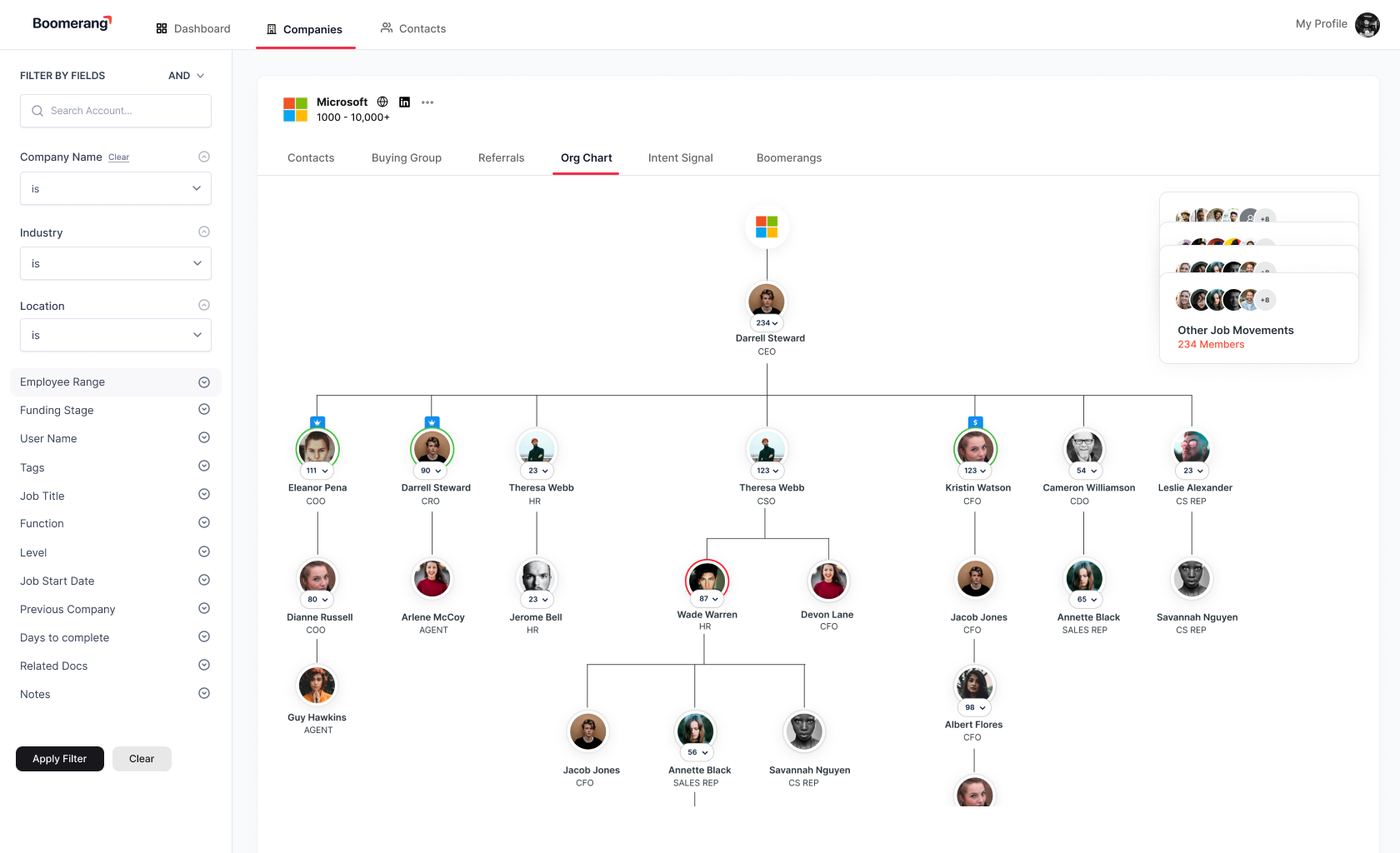The image size is (1400, 853).
Task: Expand the User Name filter
Action: [204, 438]
